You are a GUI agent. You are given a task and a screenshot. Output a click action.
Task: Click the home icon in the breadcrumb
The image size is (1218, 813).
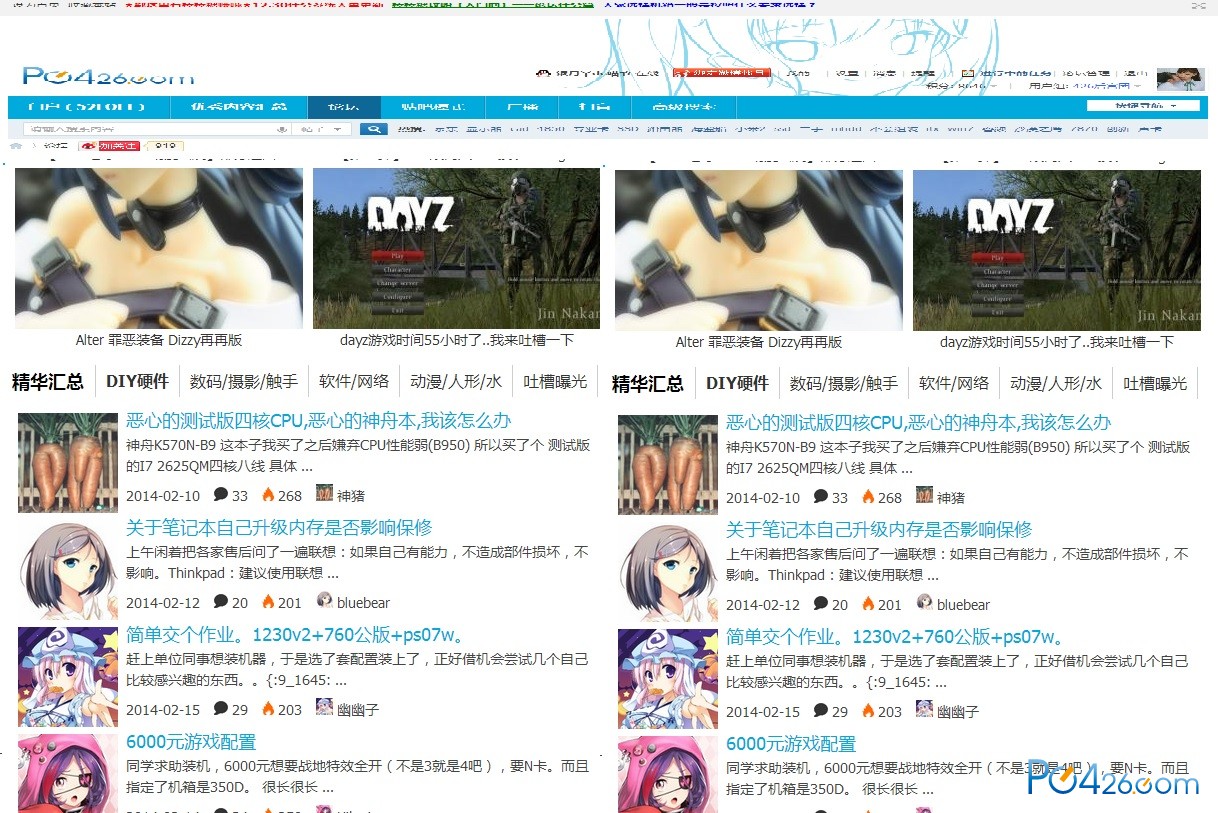click(16, 146)
